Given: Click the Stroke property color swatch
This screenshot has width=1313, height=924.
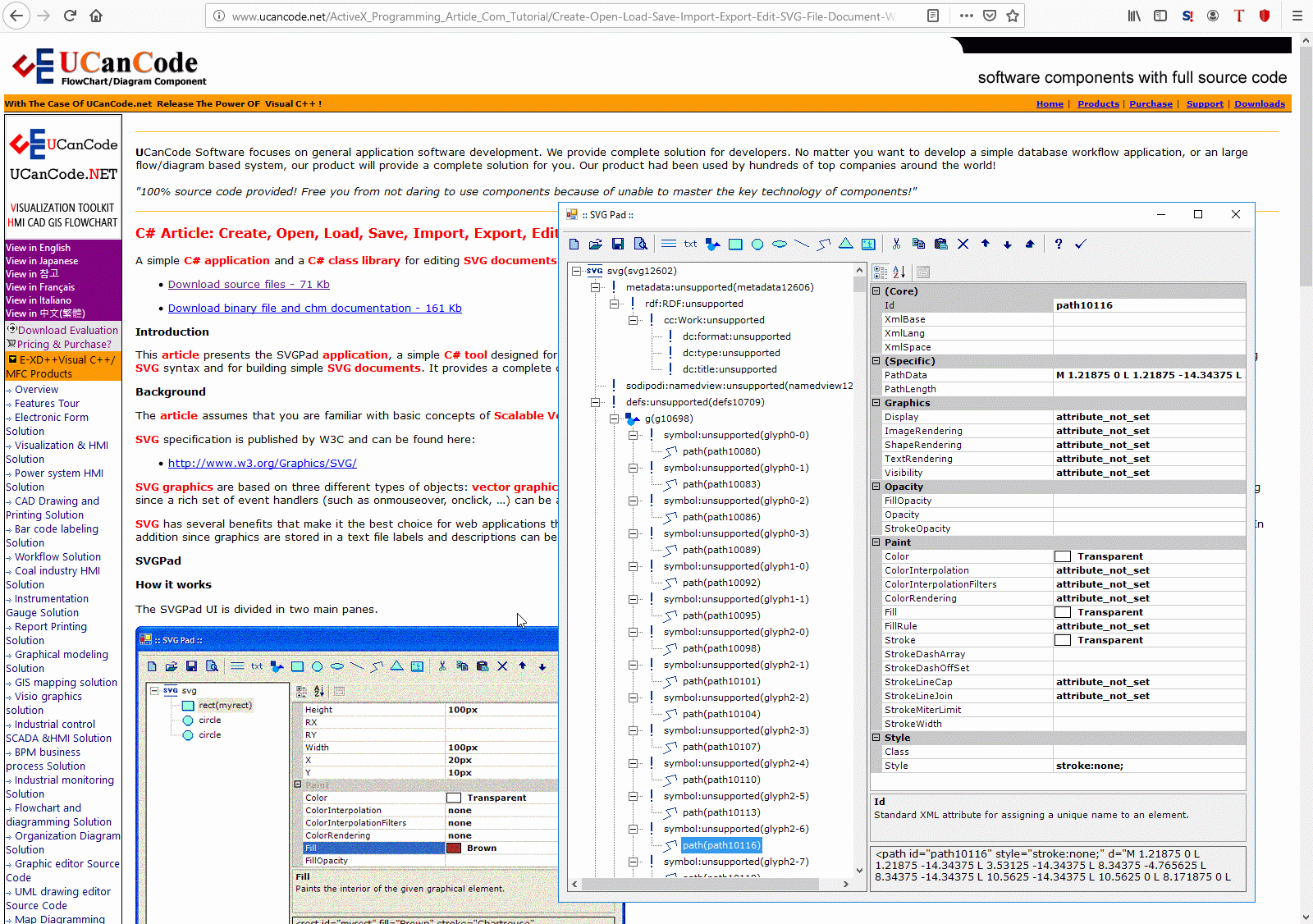Looking at the screenshot, I should (x=1063, y=640).
